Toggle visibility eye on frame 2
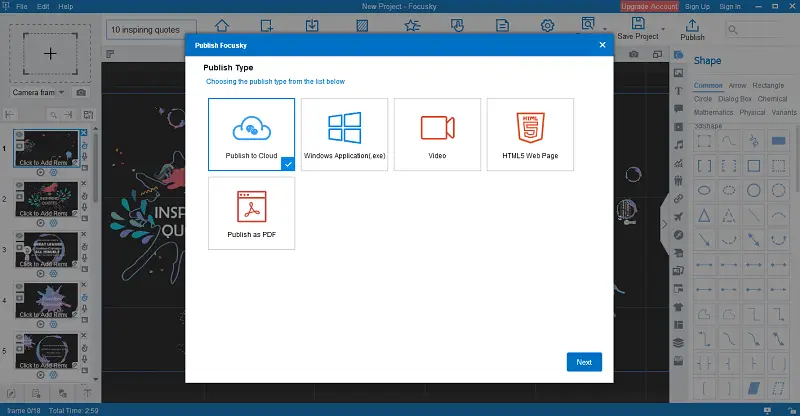The image size is (800, 416). point(19,186)
